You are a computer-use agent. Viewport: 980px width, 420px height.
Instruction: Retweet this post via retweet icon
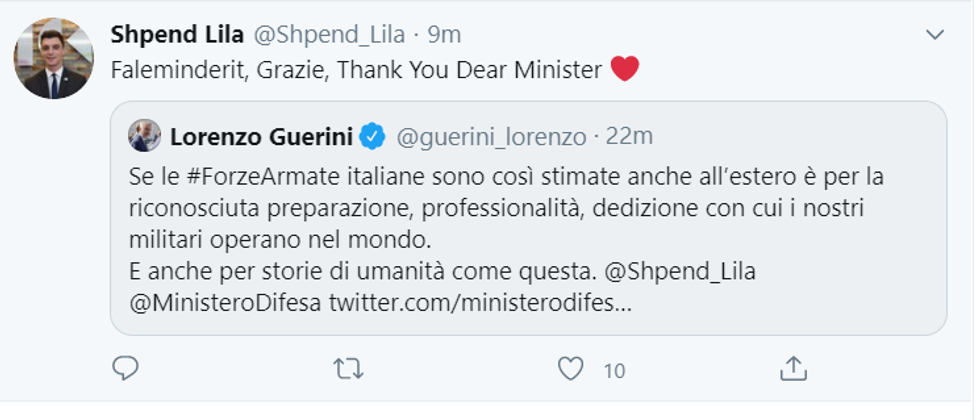tap(347, 369)
